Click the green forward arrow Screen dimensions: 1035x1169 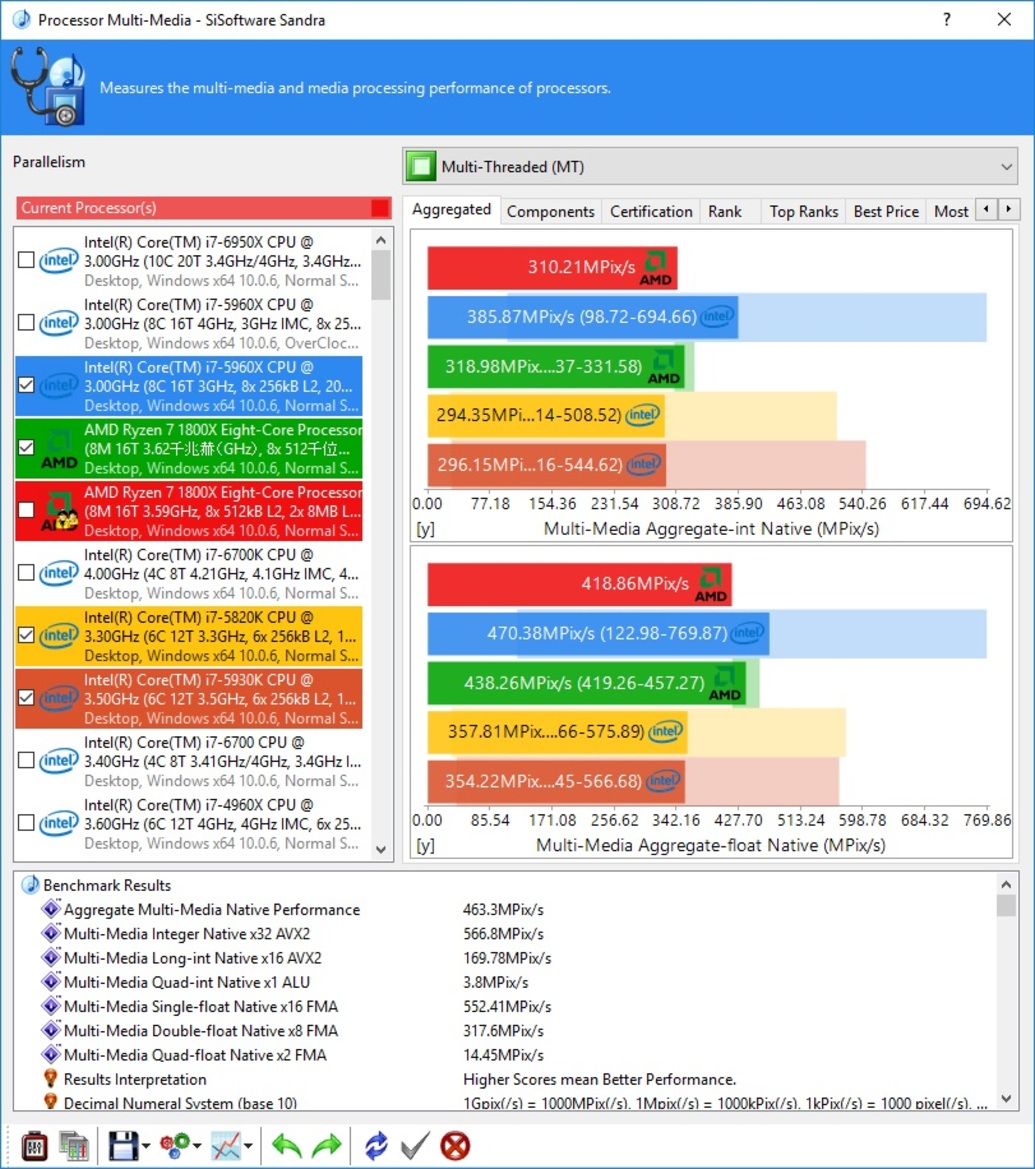(326, 1146)
